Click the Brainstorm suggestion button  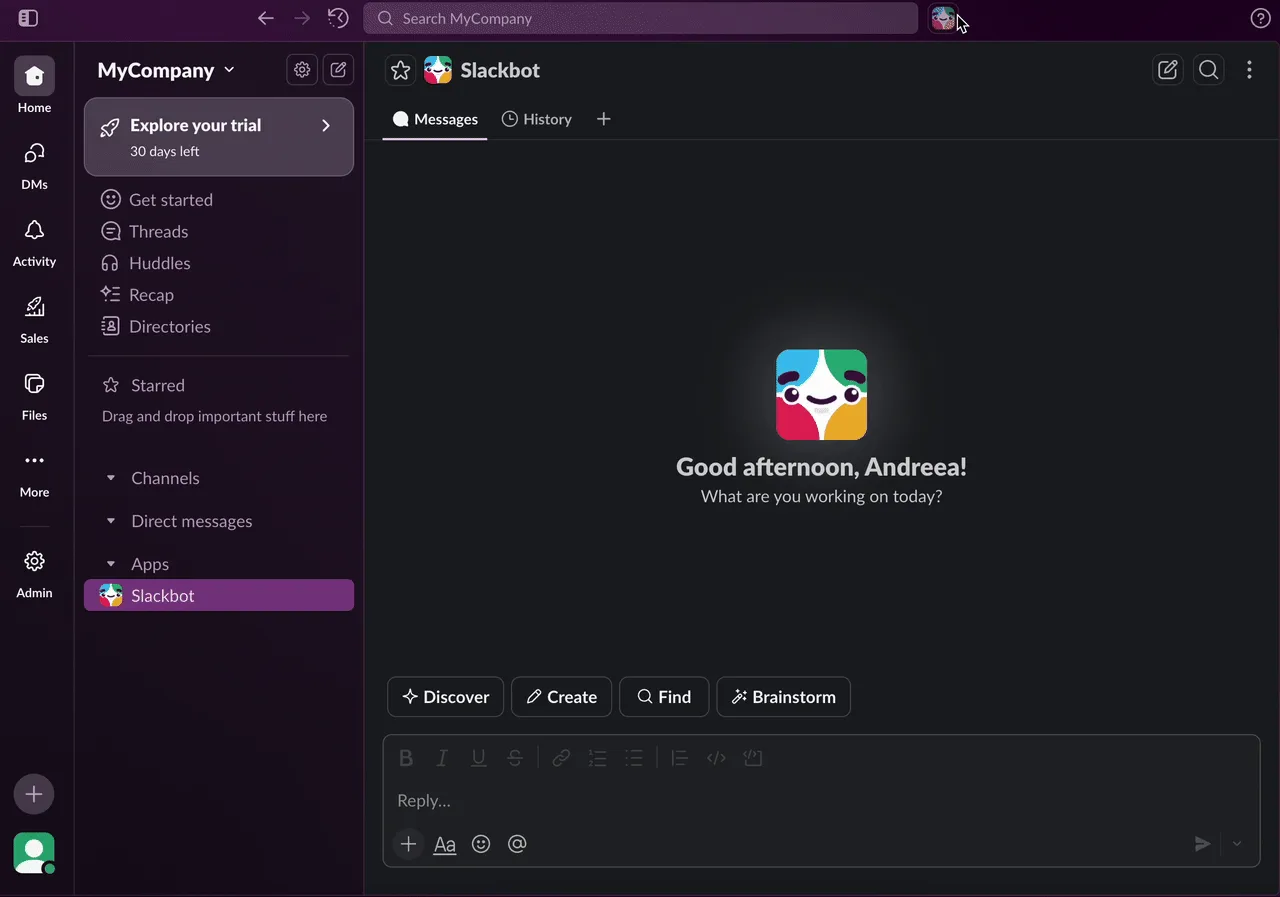pos(783,697)
